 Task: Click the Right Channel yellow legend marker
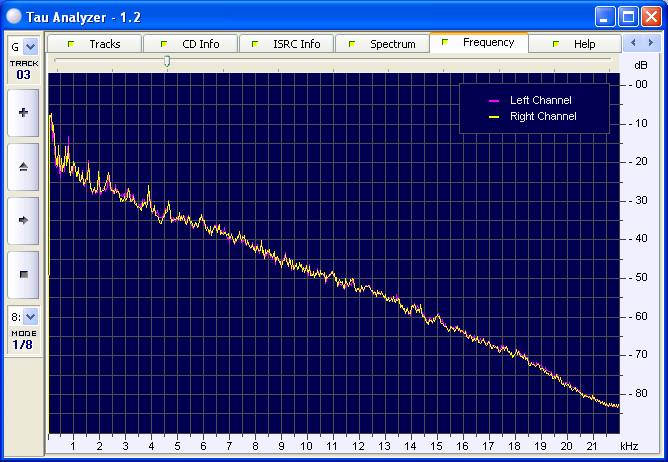[493, 117]
